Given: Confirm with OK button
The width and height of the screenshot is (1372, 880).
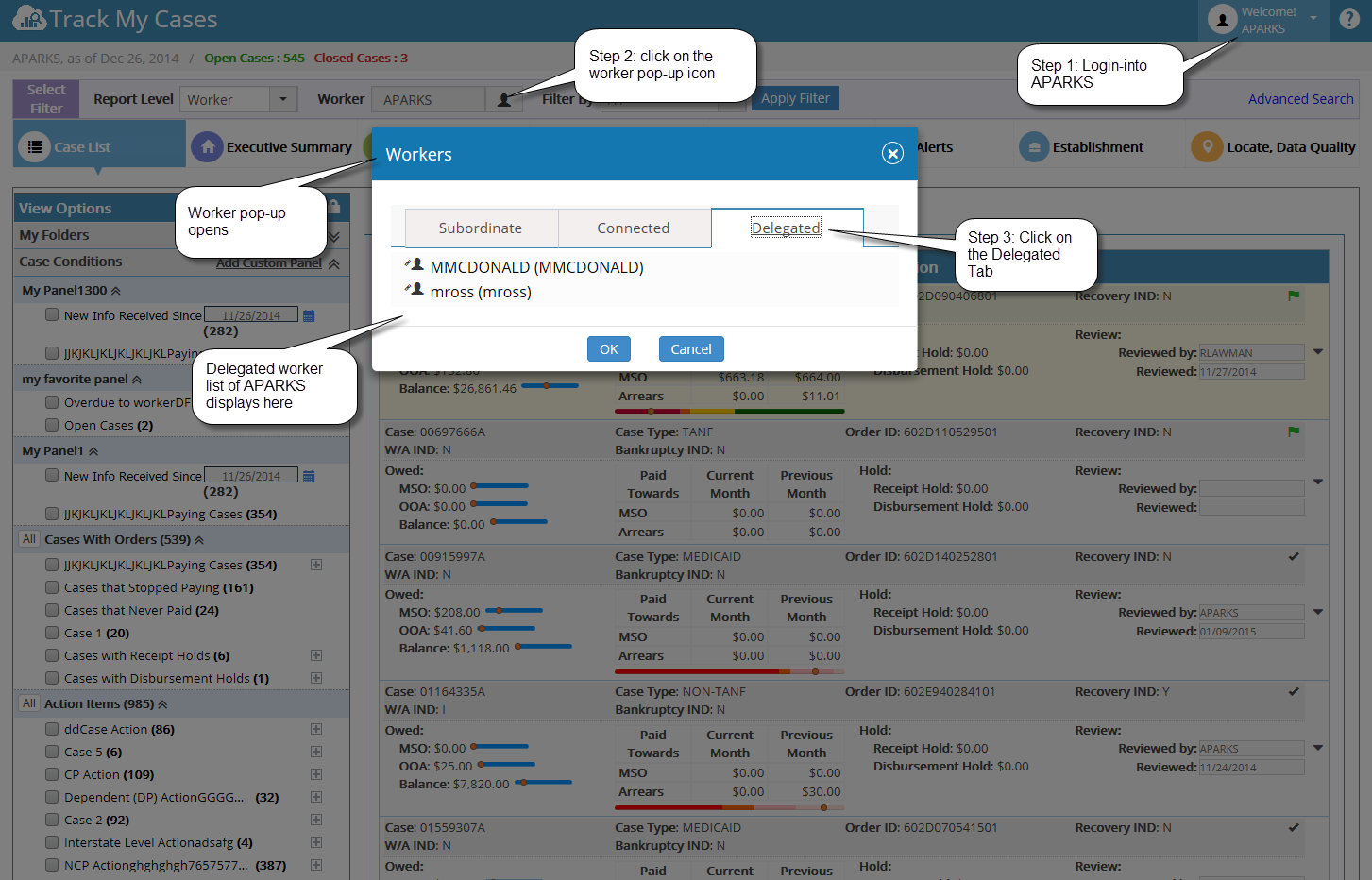Looking at the screenshot, I should [x=609, y=349].
